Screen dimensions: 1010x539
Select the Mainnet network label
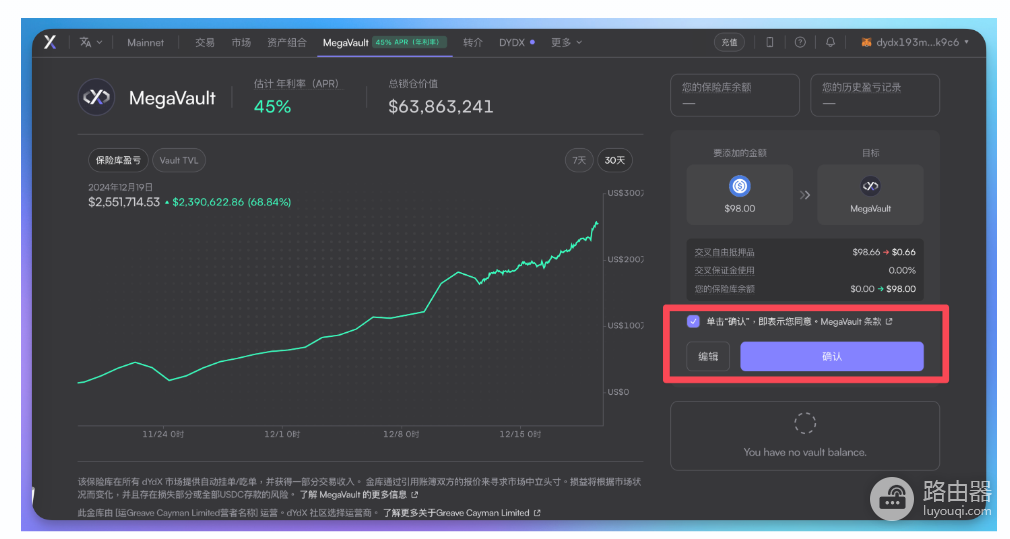pyautogui.click(x=145, y=43)
